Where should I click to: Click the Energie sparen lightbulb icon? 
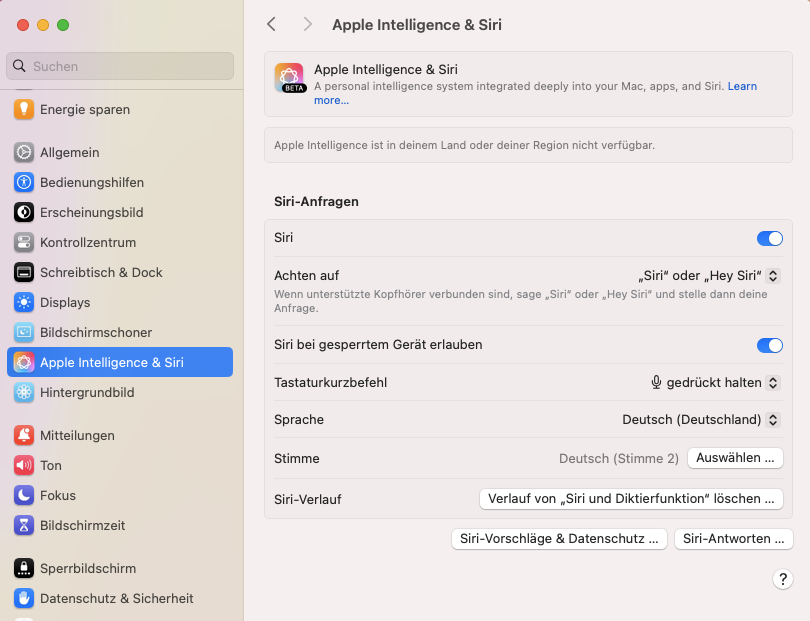pos(24,109)
